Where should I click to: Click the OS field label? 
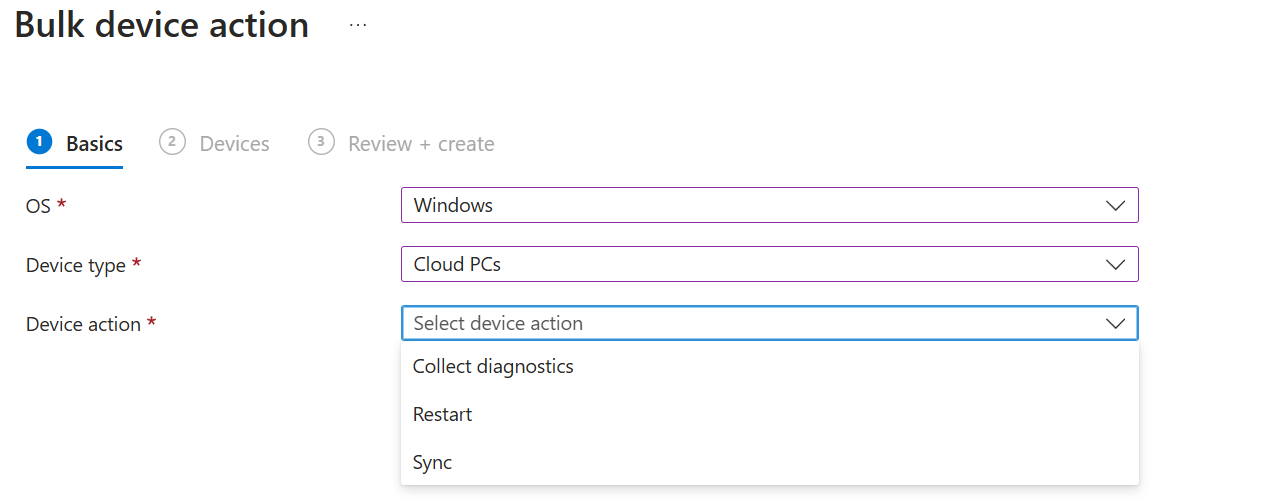coord(38,206)
